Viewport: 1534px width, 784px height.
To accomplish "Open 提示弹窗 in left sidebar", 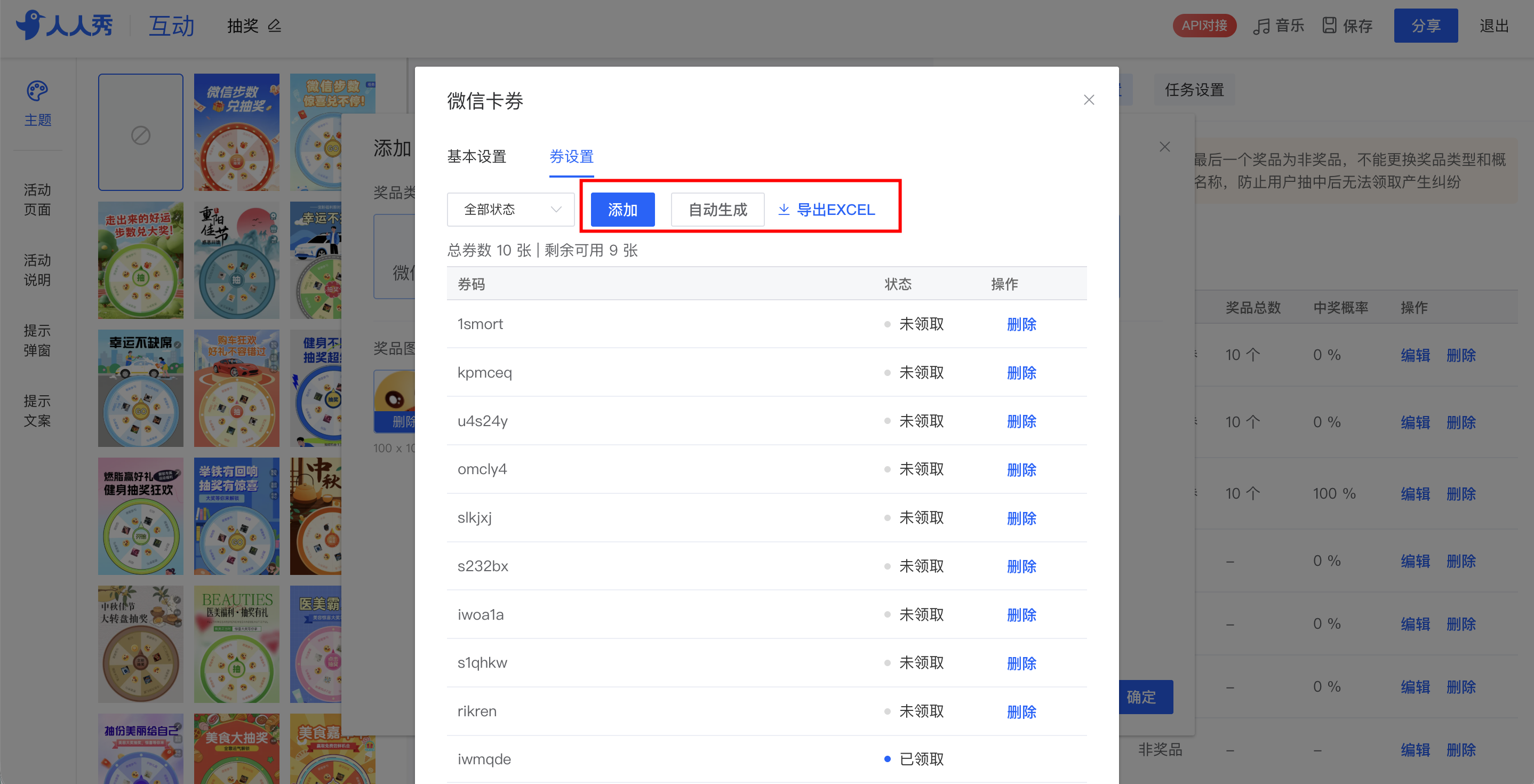I will (x=37, y=340).
